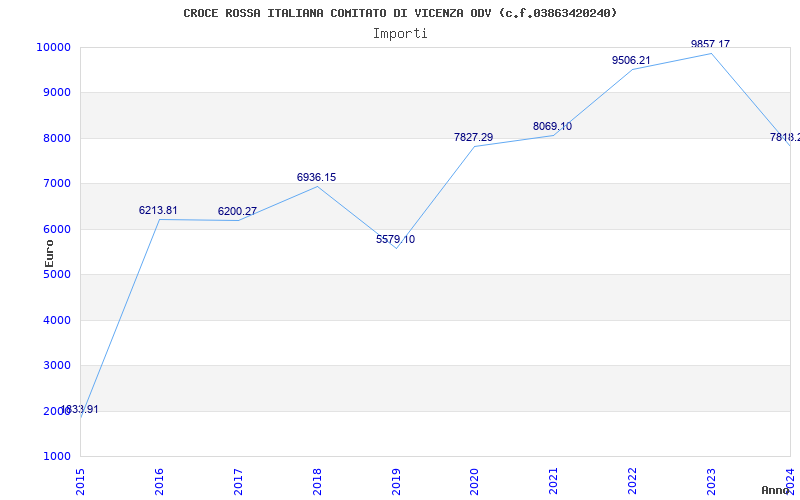Select the 6213.81 data label

tap(158, 210)
